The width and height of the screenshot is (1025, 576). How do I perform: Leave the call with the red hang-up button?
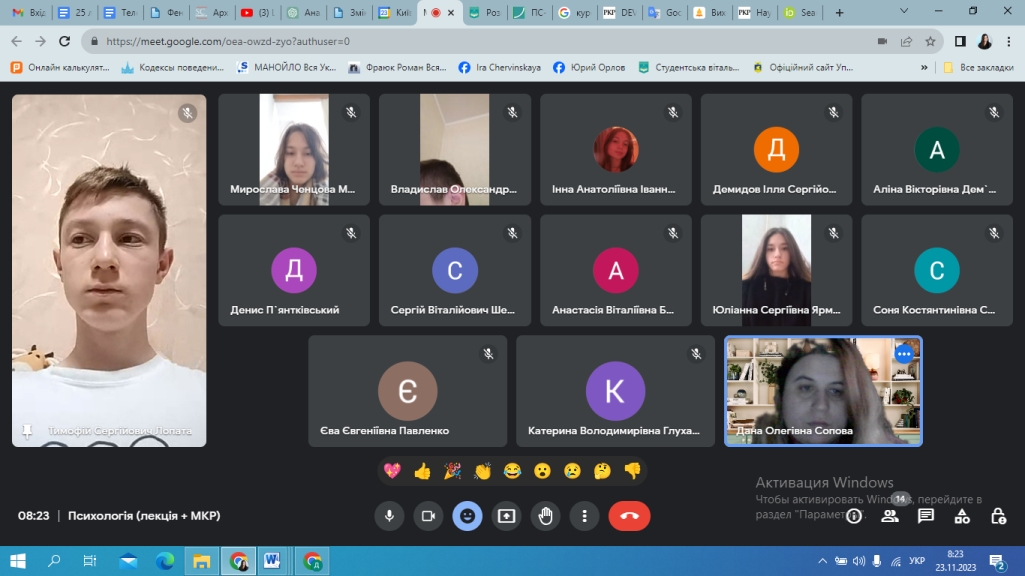[630, 516]
